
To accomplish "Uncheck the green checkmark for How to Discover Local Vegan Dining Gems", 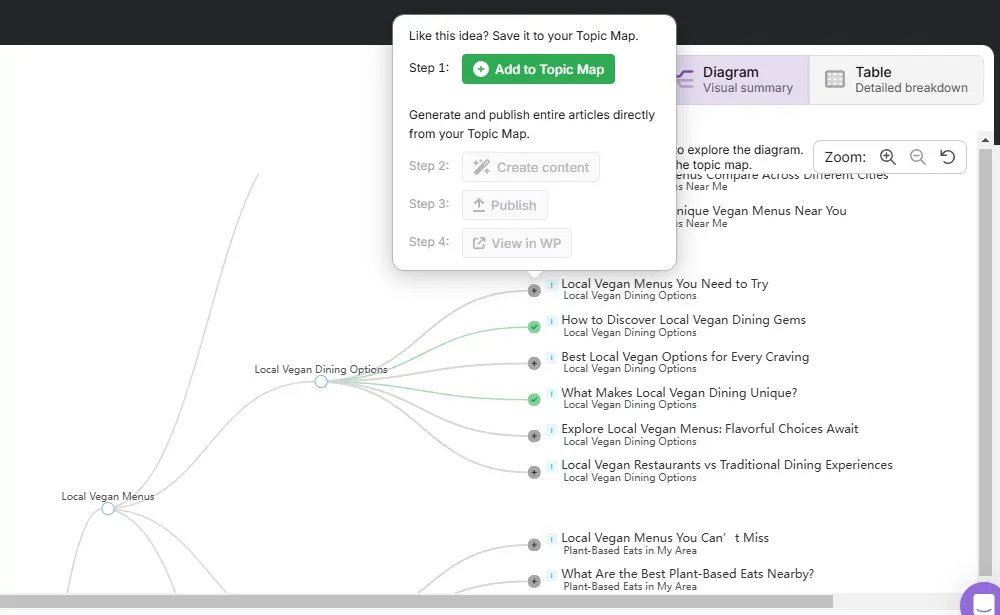I will tap(534, 327).
